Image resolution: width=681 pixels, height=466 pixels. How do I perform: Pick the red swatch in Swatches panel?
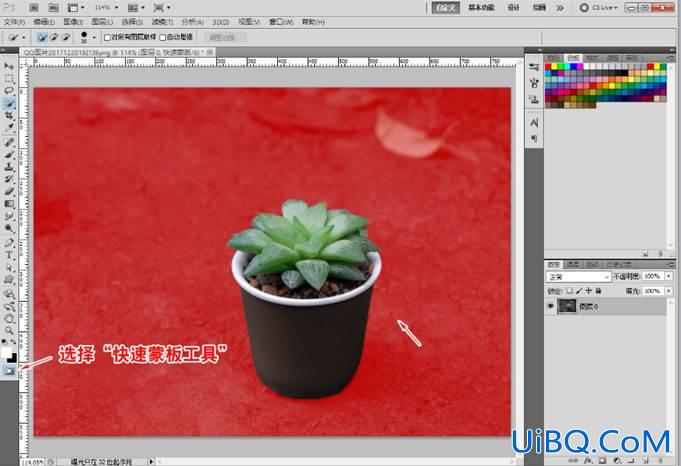pyautogui.click(x=548, y=66)
